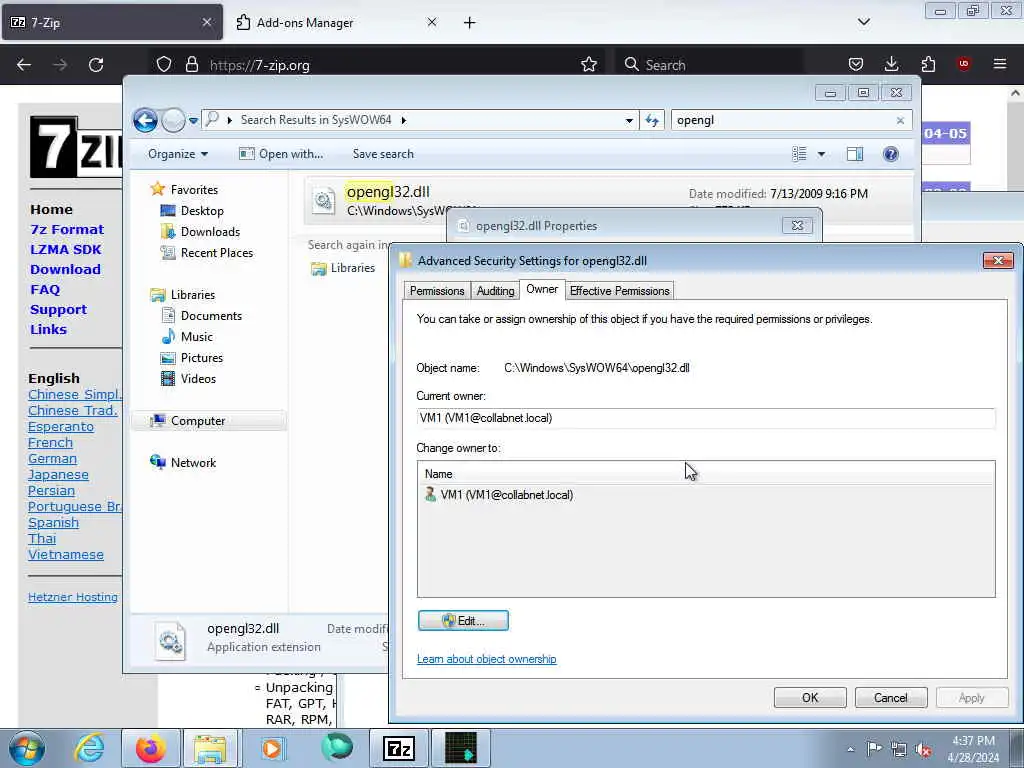Launch Internet Explorer from taskbar
The width and height of the screenshot is (1024, 768).
coord(89,748)
